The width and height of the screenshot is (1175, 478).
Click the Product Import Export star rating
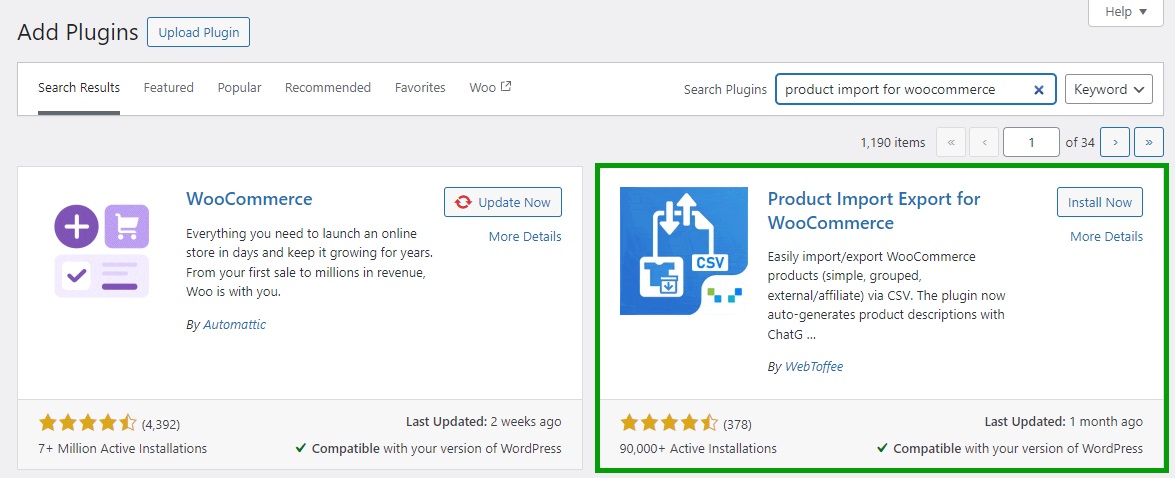tap(669, 423)
